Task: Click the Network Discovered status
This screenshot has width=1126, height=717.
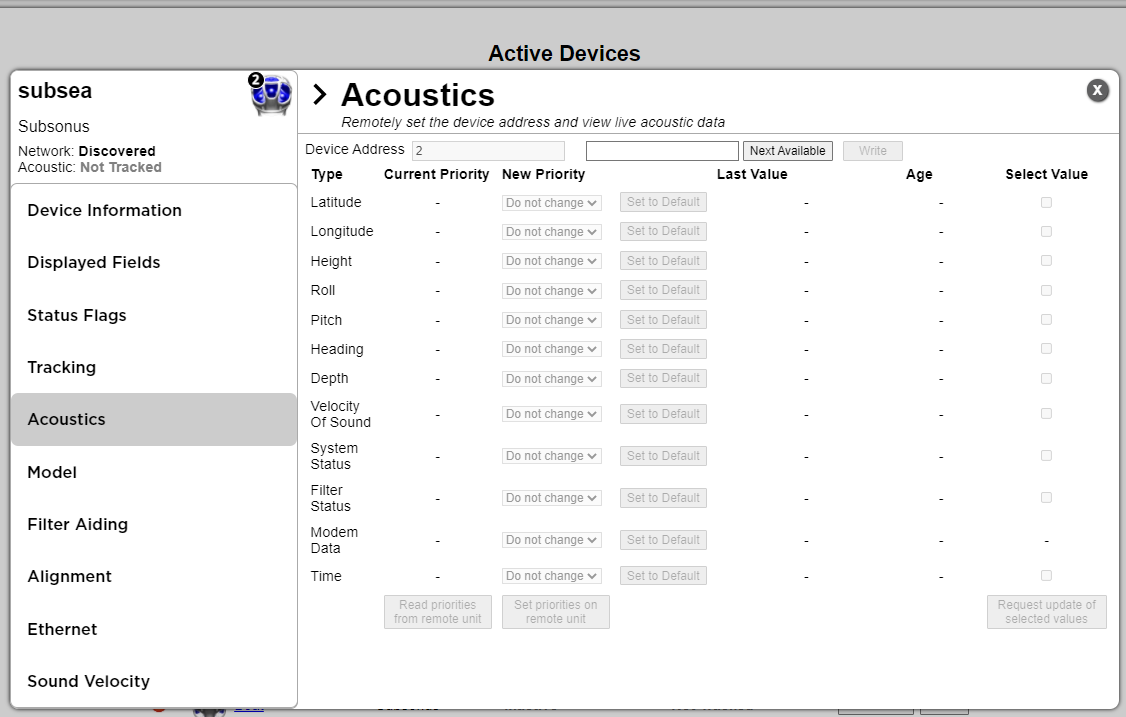Action: tap(87, 152)
